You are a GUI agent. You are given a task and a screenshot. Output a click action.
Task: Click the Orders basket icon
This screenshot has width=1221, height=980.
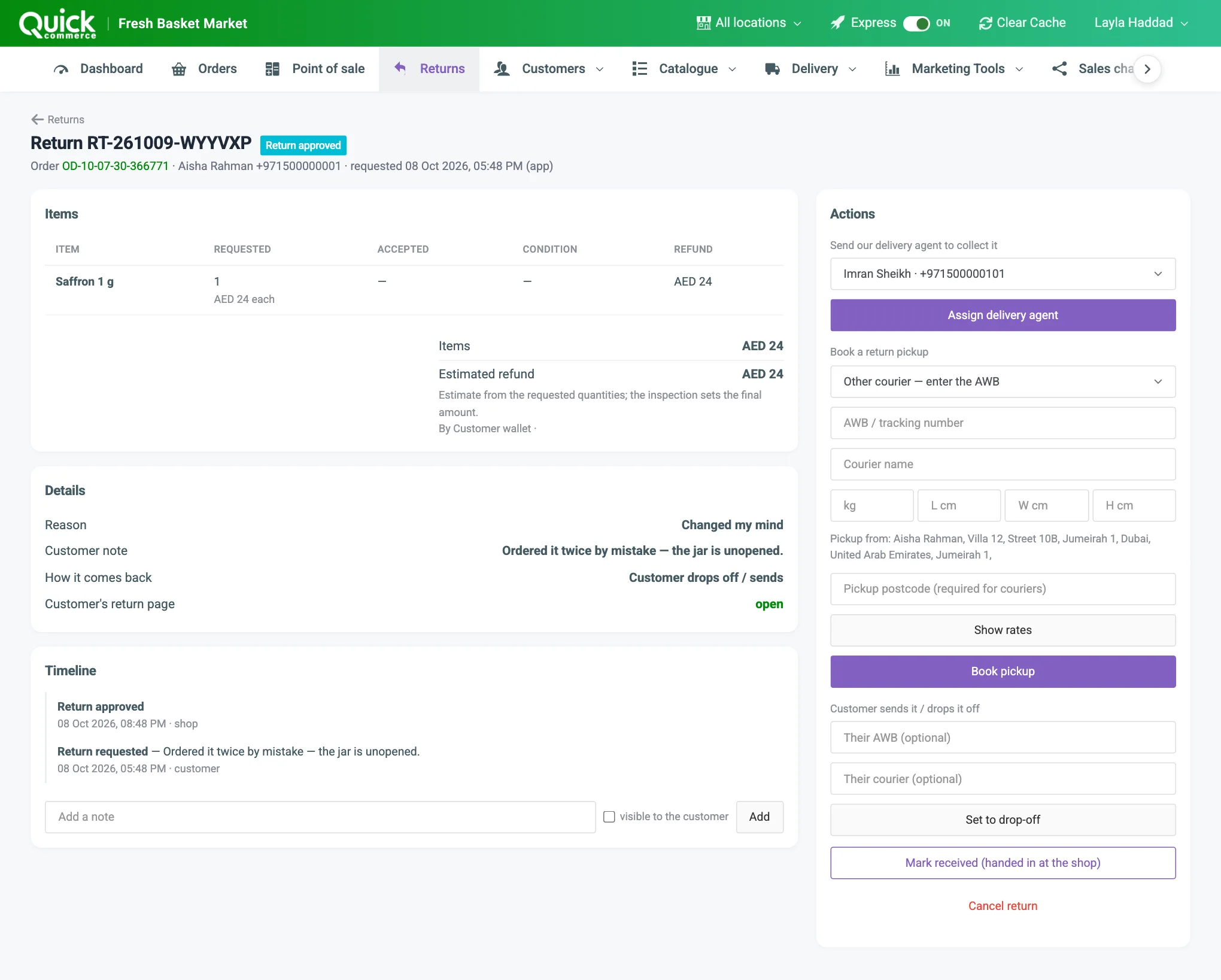[x=179, y=69]
